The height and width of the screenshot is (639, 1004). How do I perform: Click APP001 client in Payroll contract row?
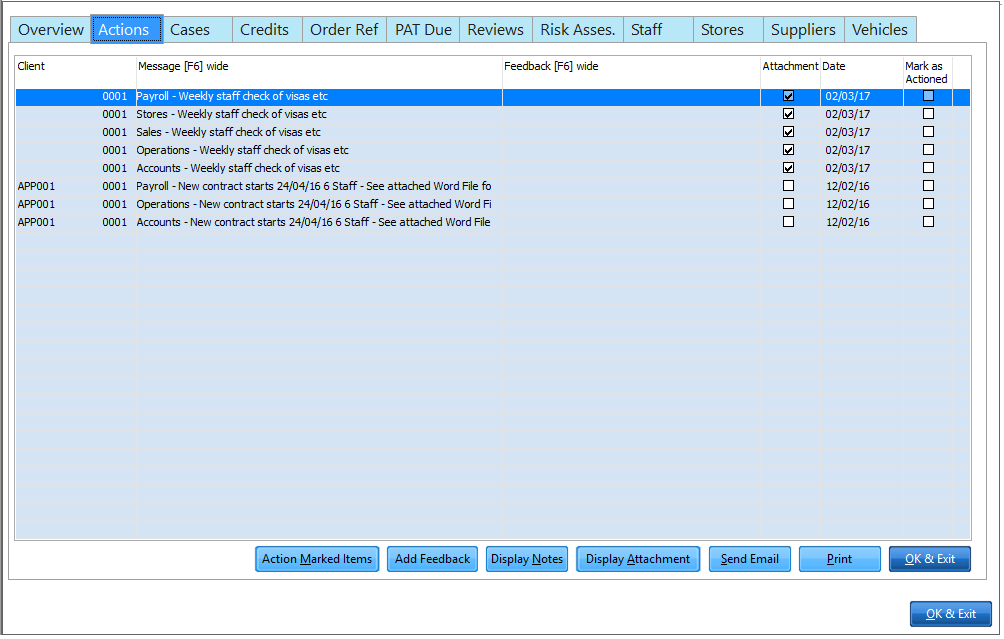click(36, 186)
